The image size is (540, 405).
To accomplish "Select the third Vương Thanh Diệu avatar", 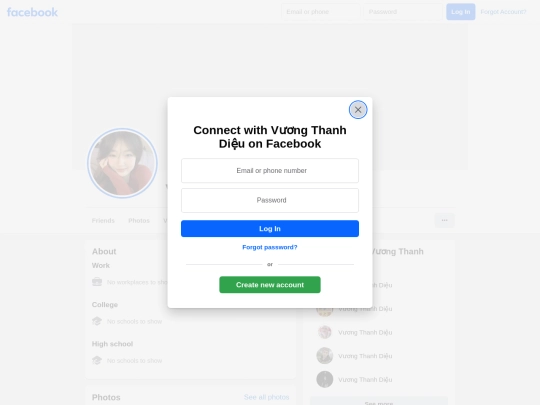I will point(324,332).
